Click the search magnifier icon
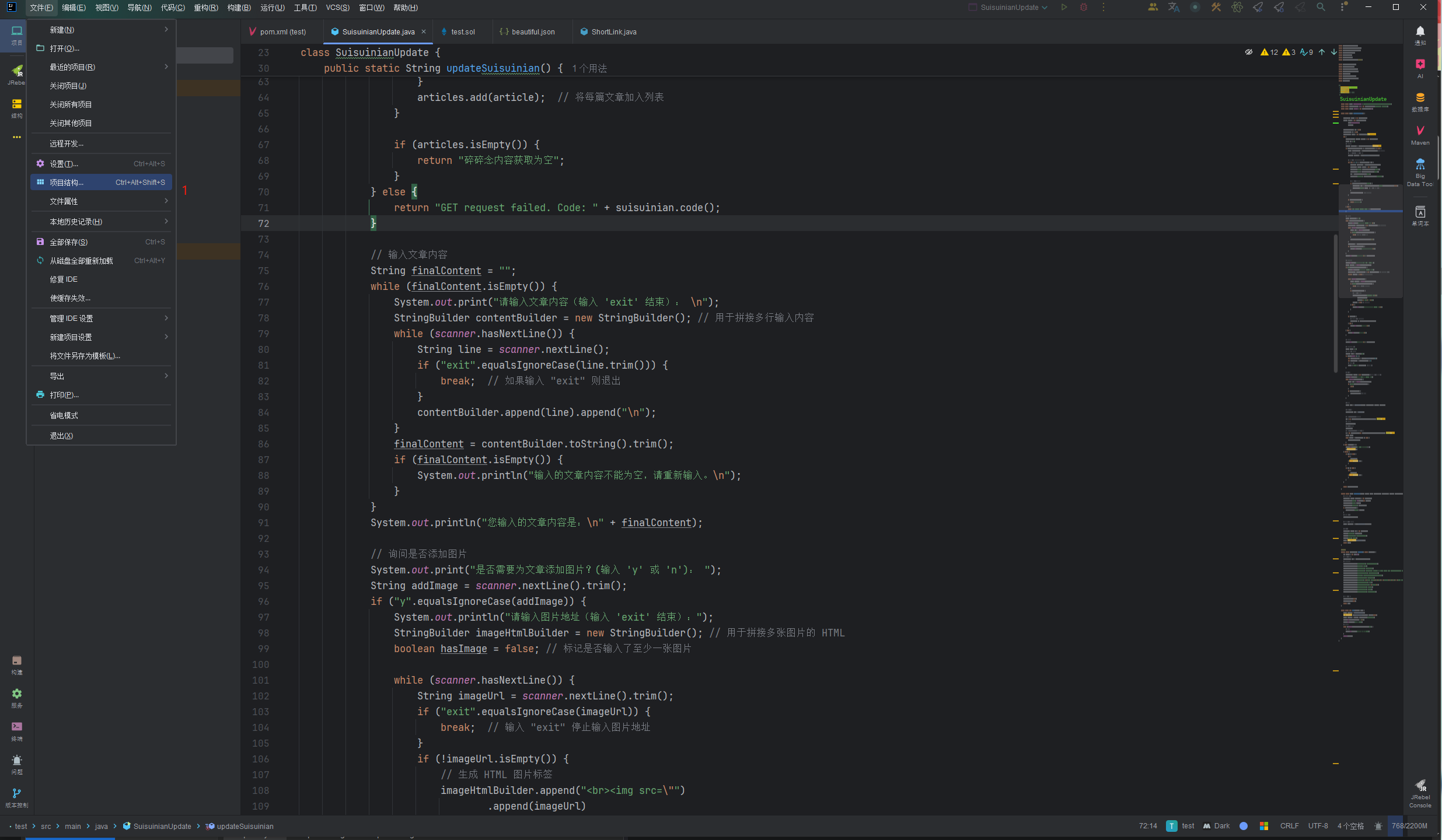 point(1321,8)
